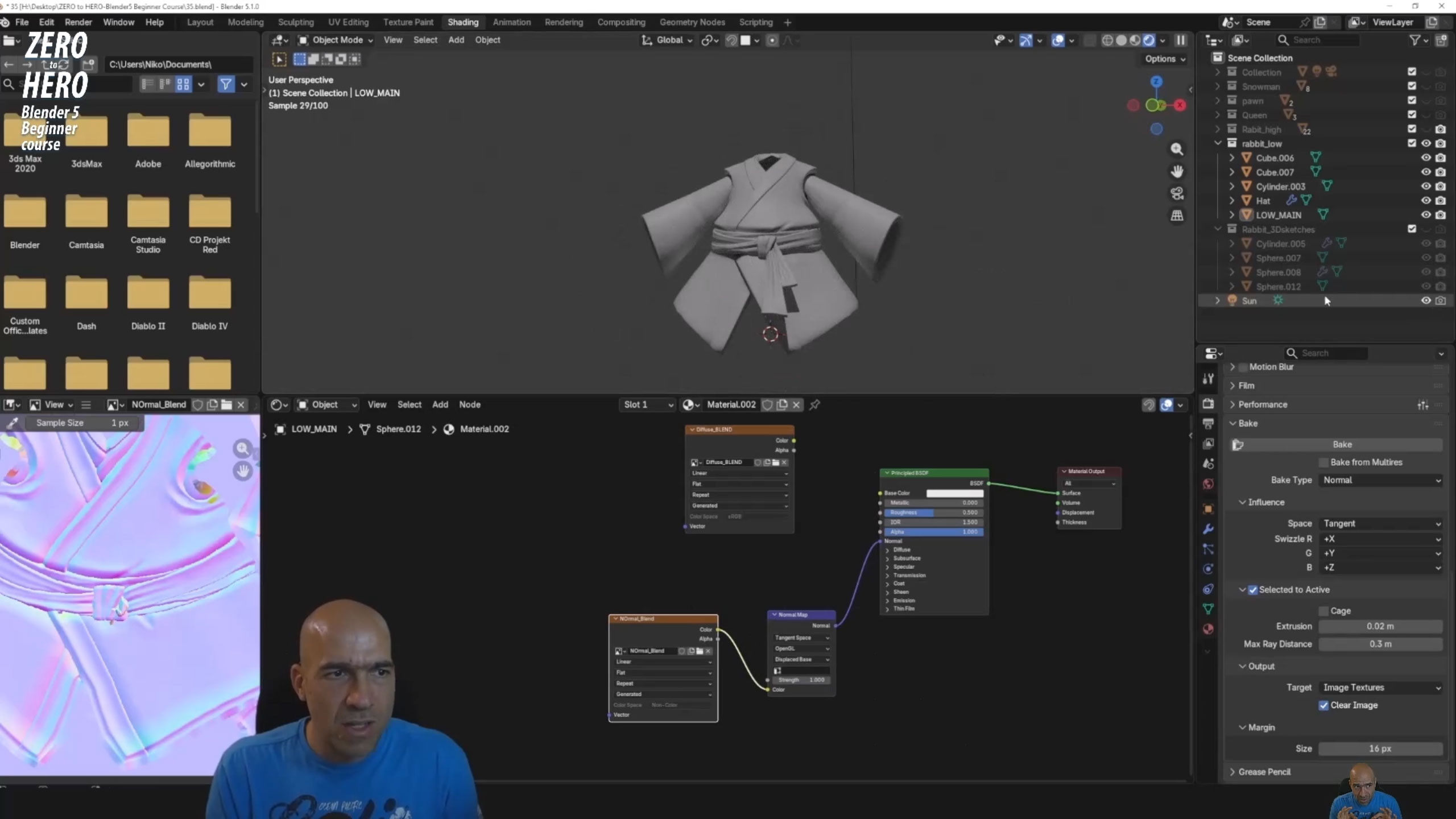Open the bake Target dropdown
The width and height of the screenshot is (1456, 819).
1380,688
